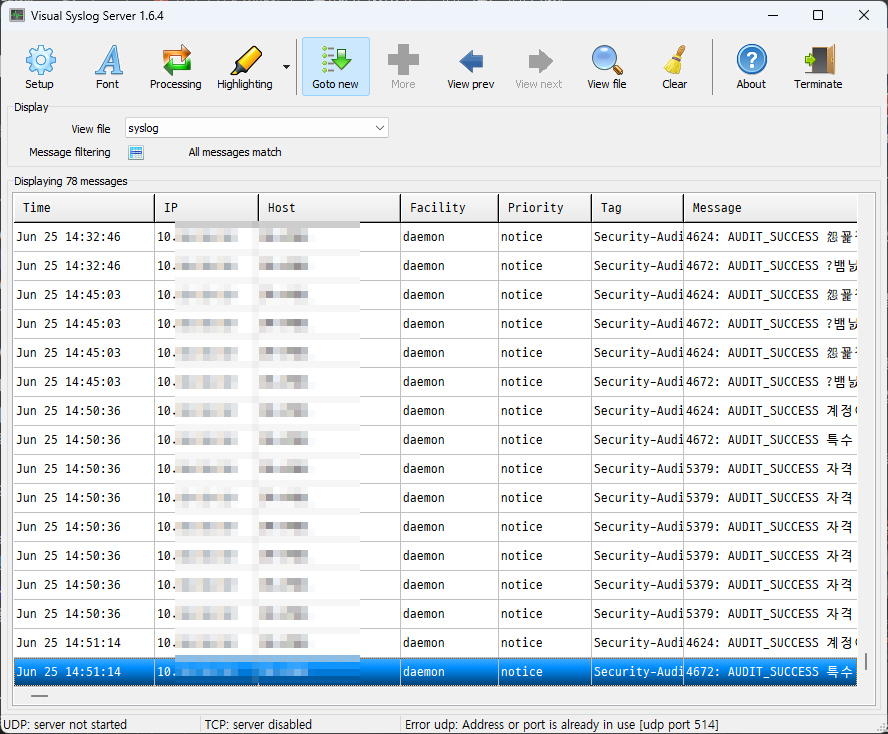Image resolution: width=888 pixels, height=734 pixels.
Task: Sort by the Tag column header
Action: [x=638, y=208]
